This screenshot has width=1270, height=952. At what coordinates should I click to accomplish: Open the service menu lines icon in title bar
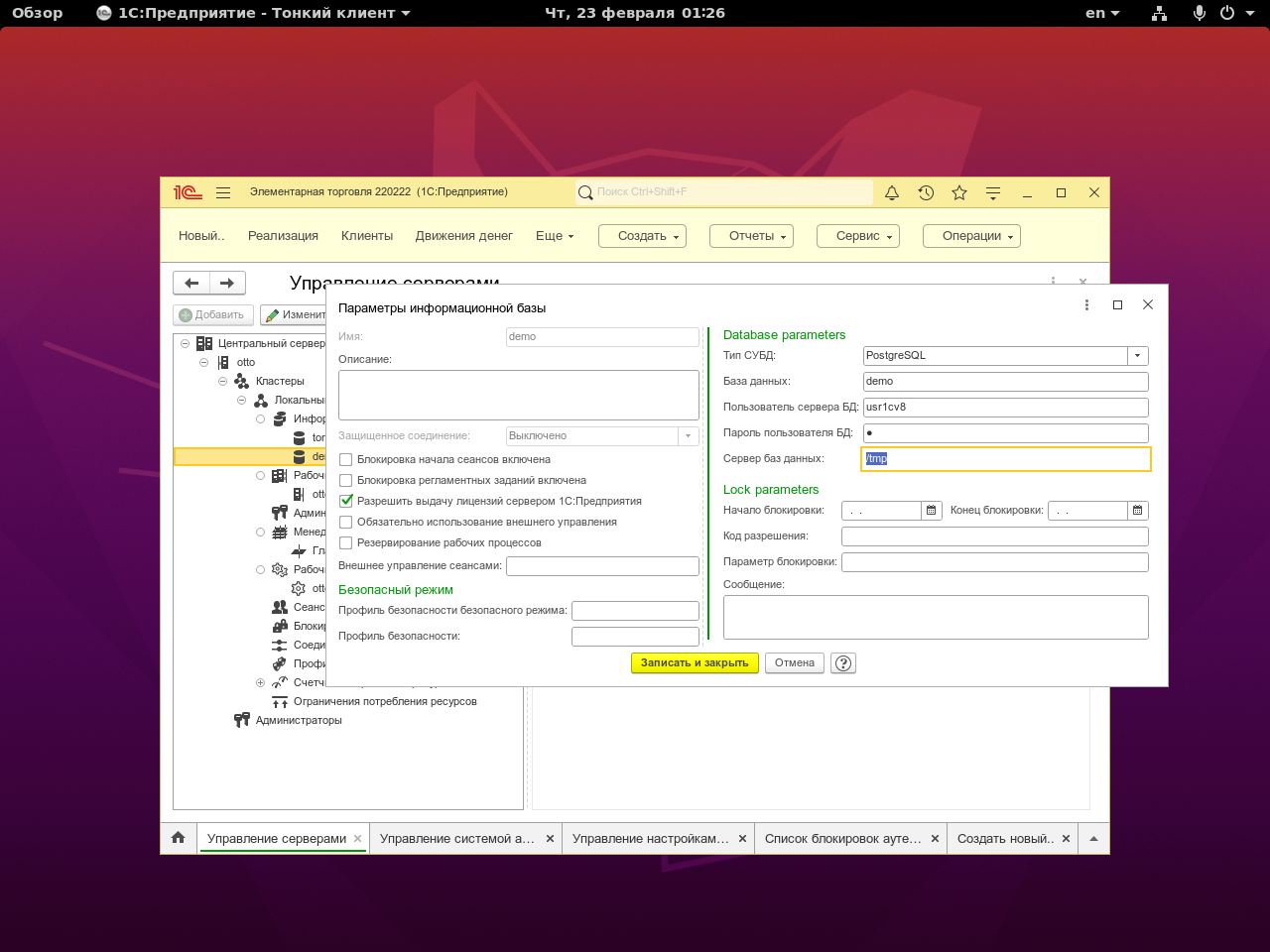(993, 193)
